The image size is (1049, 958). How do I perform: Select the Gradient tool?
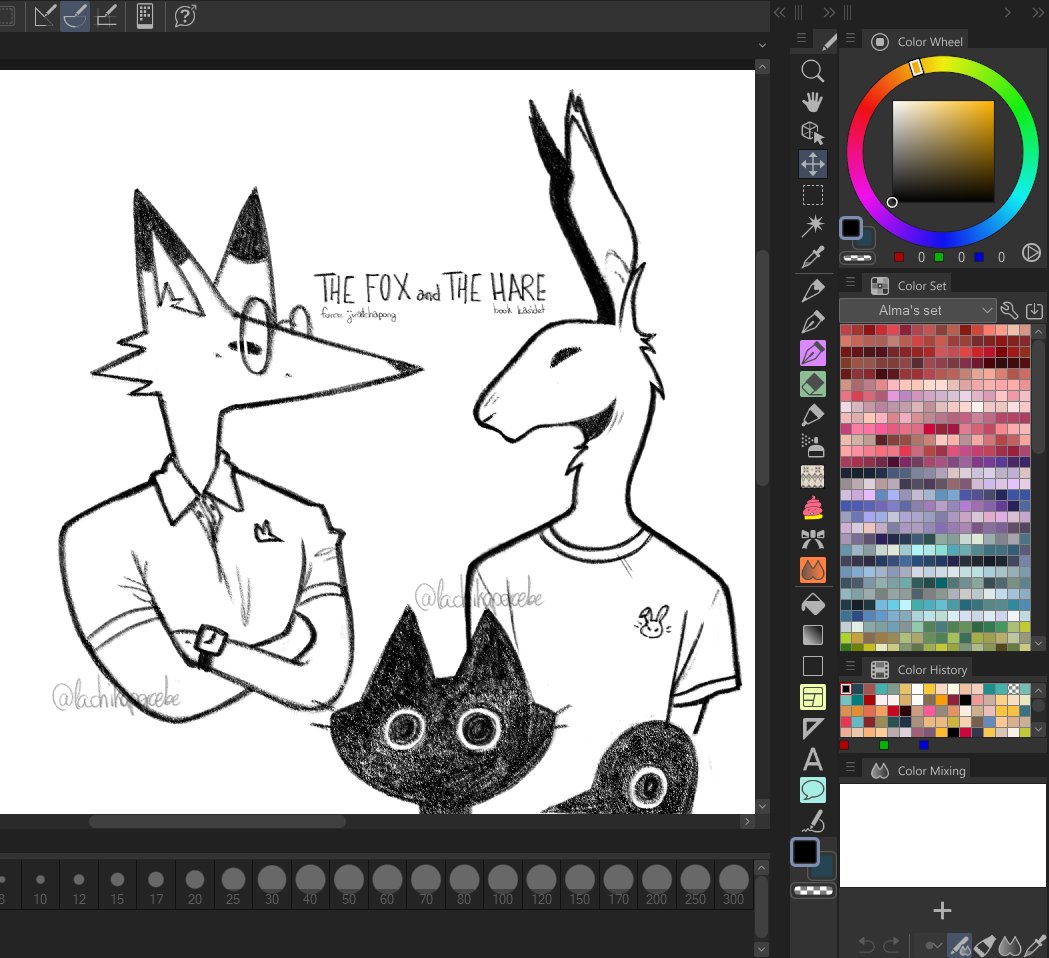[812, 635]
